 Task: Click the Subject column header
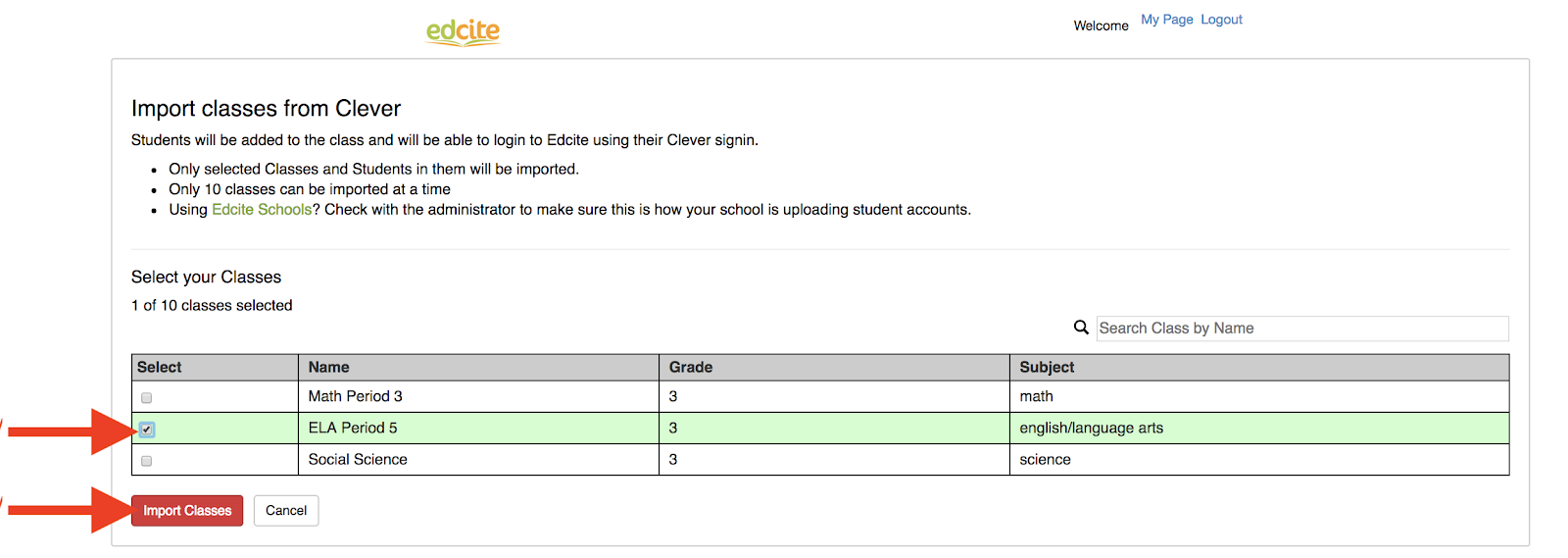1047,367
